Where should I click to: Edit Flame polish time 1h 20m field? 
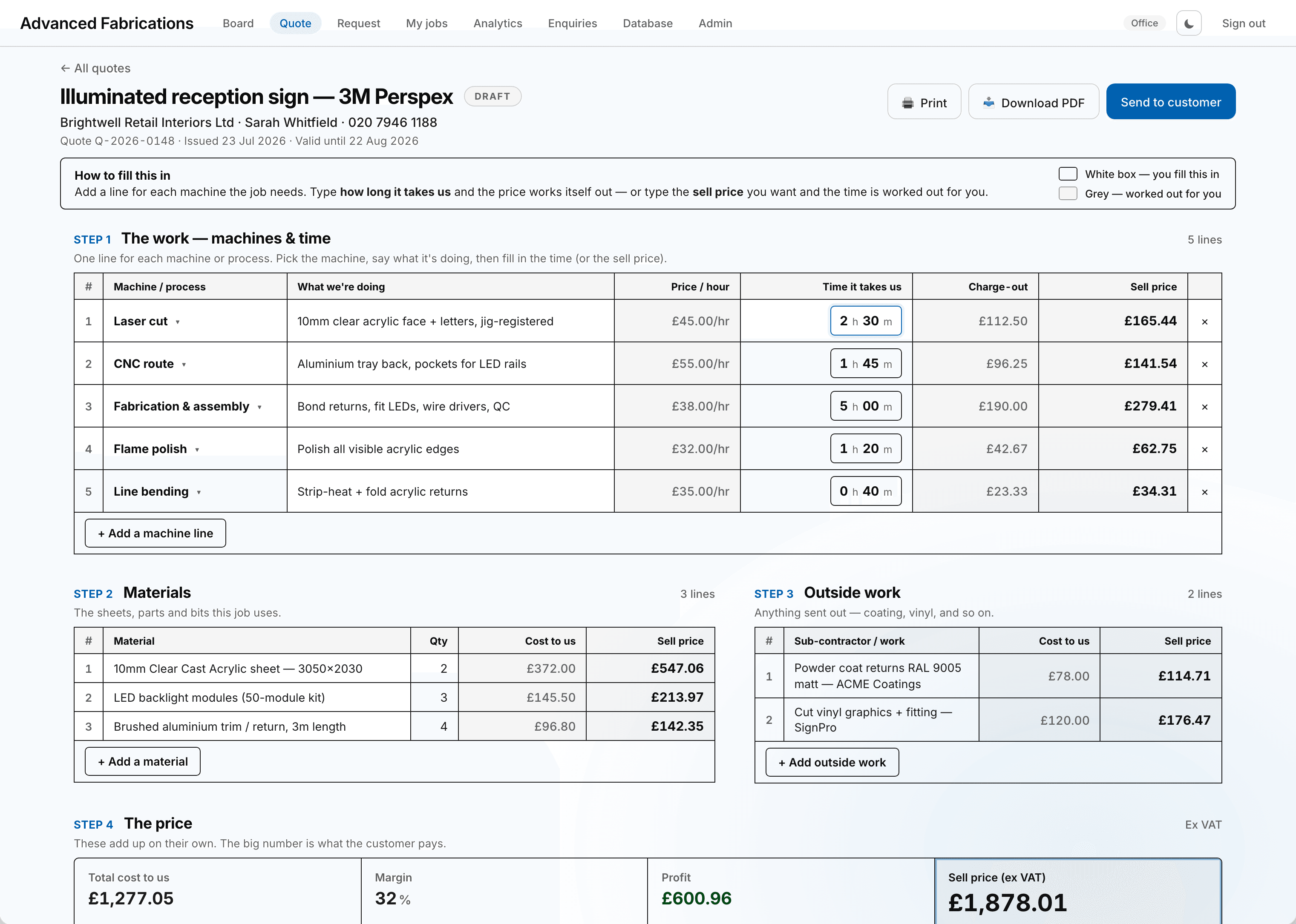pos(865,449)
